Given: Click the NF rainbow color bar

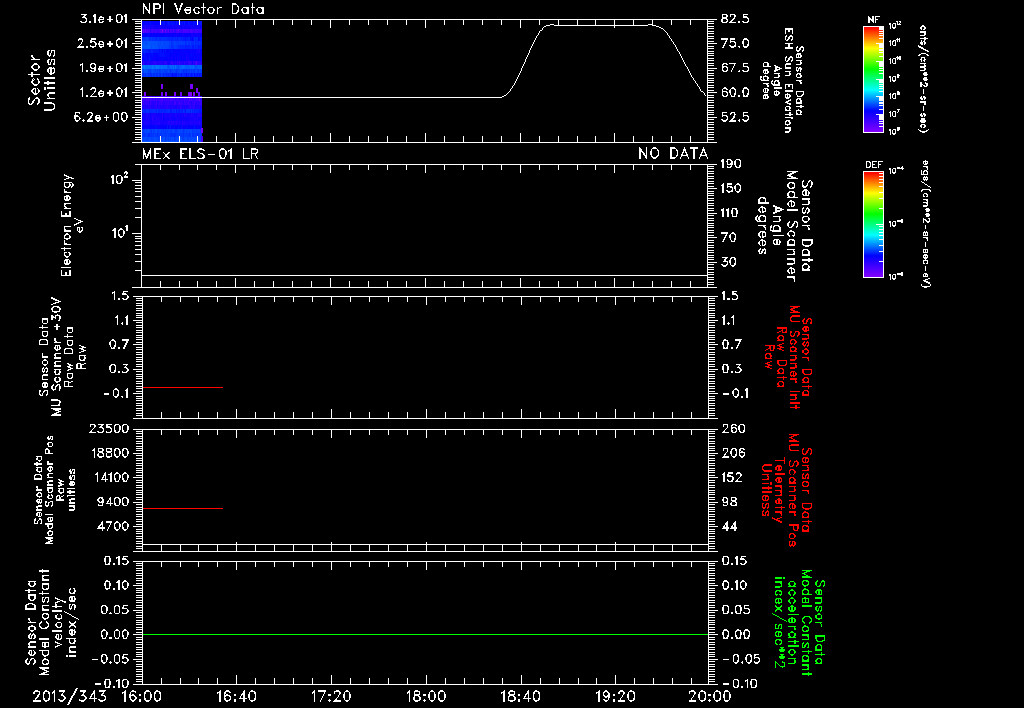Looking at the screenshot, I should [x=873, y=78].
